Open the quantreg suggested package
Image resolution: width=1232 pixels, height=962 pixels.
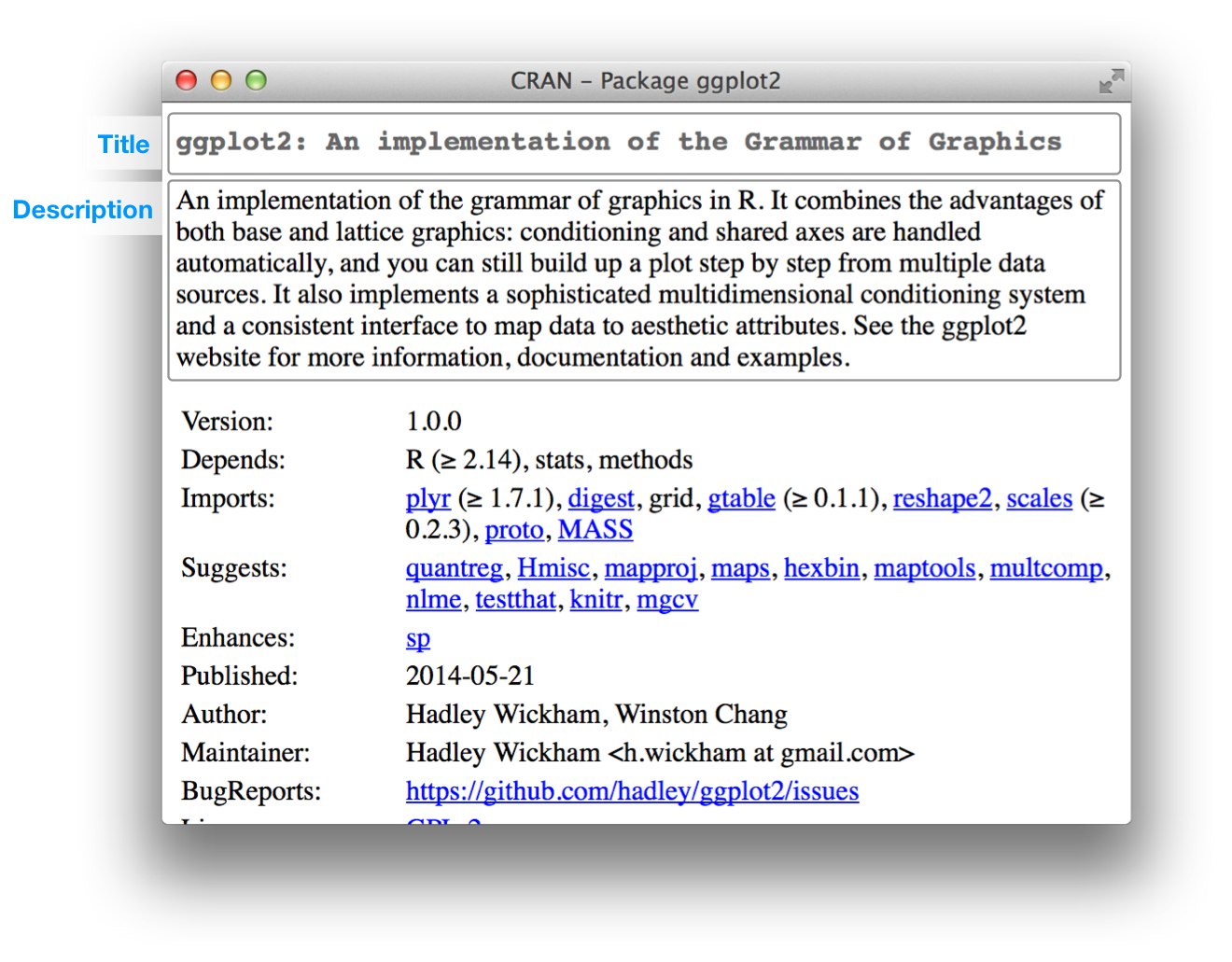pyautogui.click(x=455, y=569)
